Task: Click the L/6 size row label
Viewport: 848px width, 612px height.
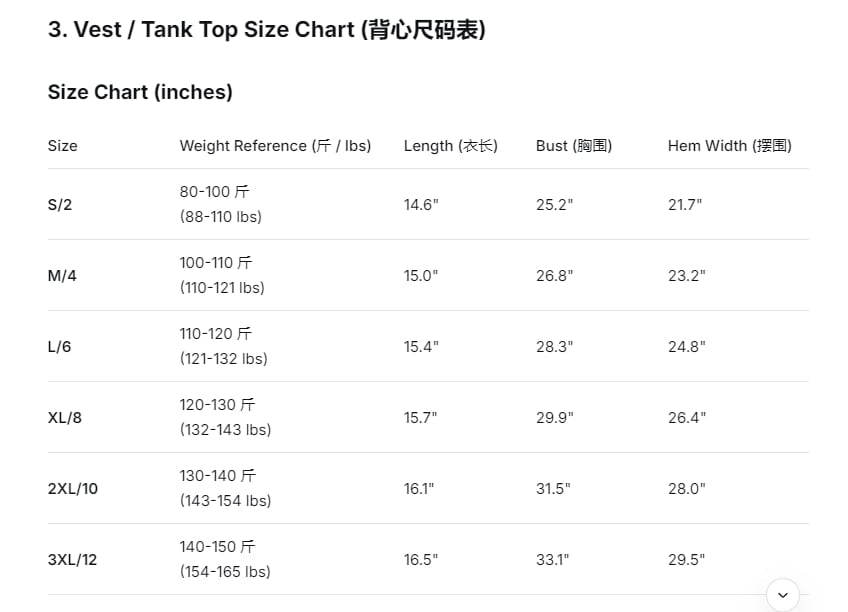Action: coord(59,347)
